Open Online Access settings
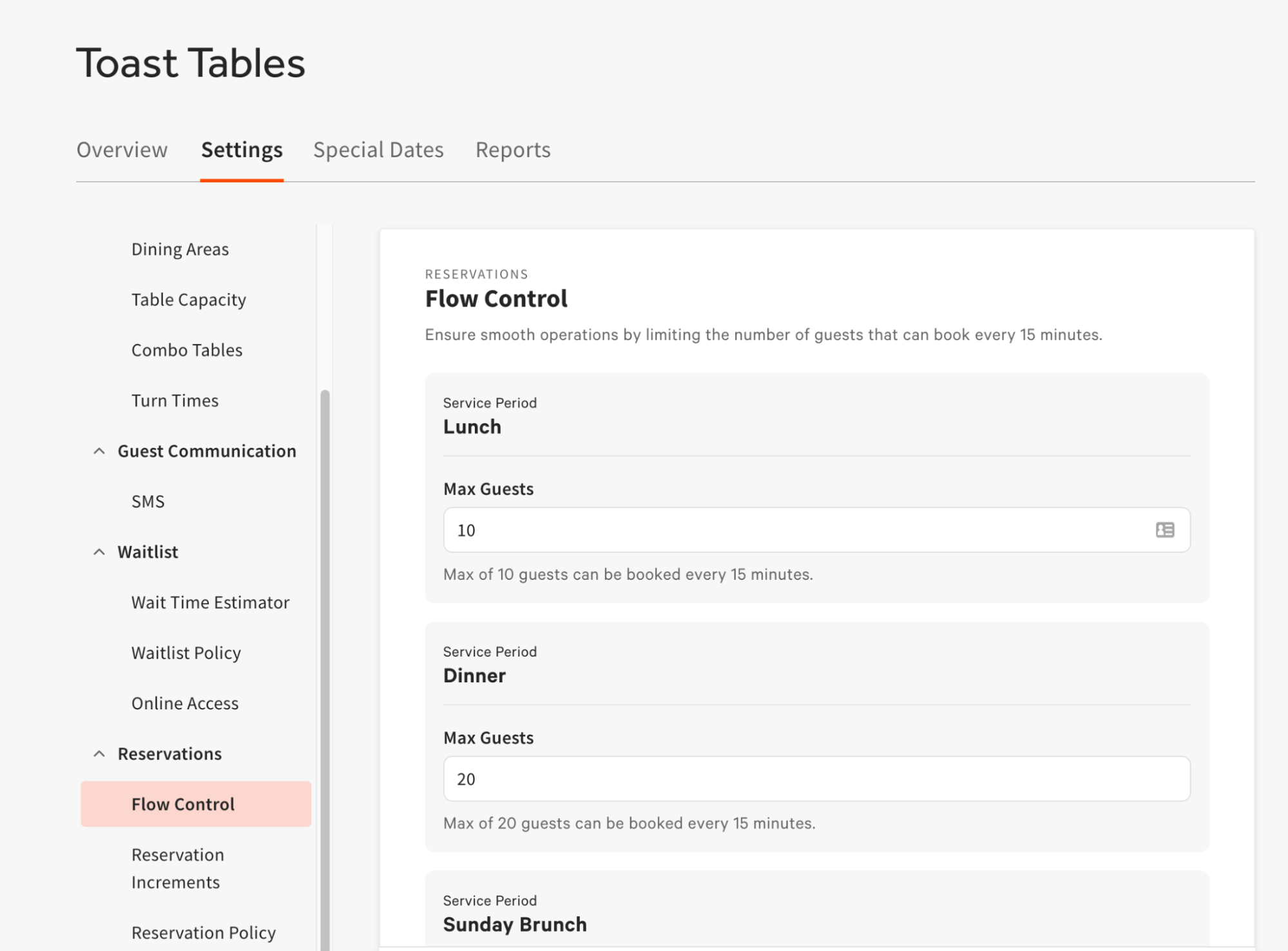 click(185, 703)
